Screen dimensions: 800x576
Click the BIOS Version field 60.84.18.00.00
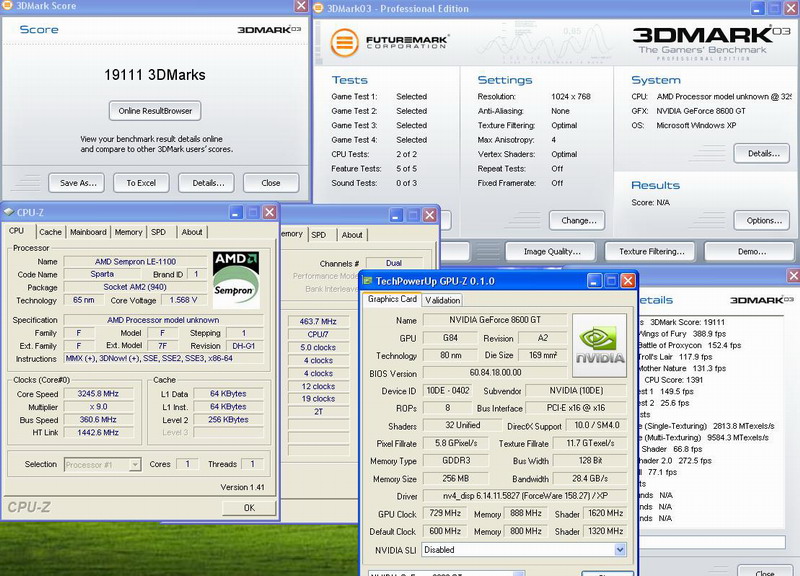pyautogui.click(x=495, y=372)
